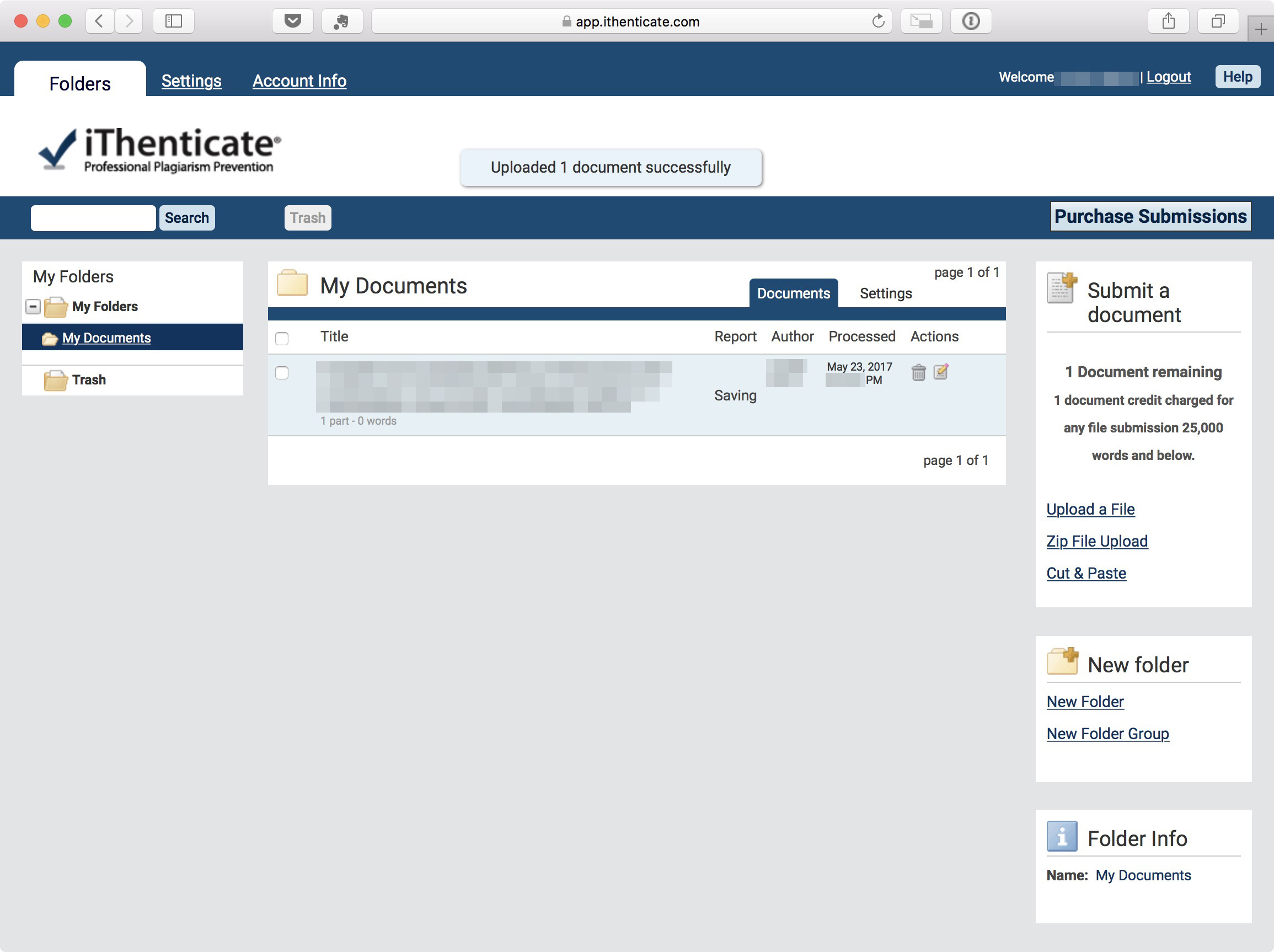Click the Upload a File link
1274x952 pixels.
tap(1090, 509)
